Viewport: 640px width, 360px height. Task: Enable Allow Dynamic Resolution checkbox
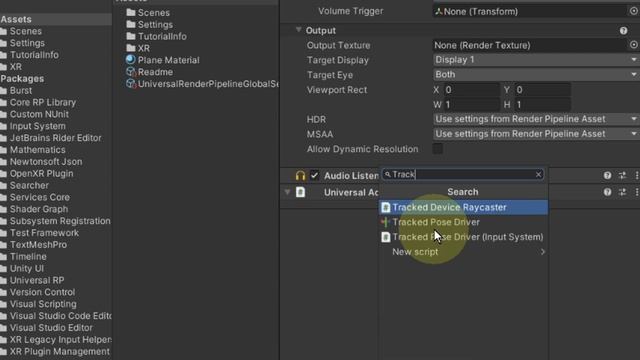(x=438, y=149)
